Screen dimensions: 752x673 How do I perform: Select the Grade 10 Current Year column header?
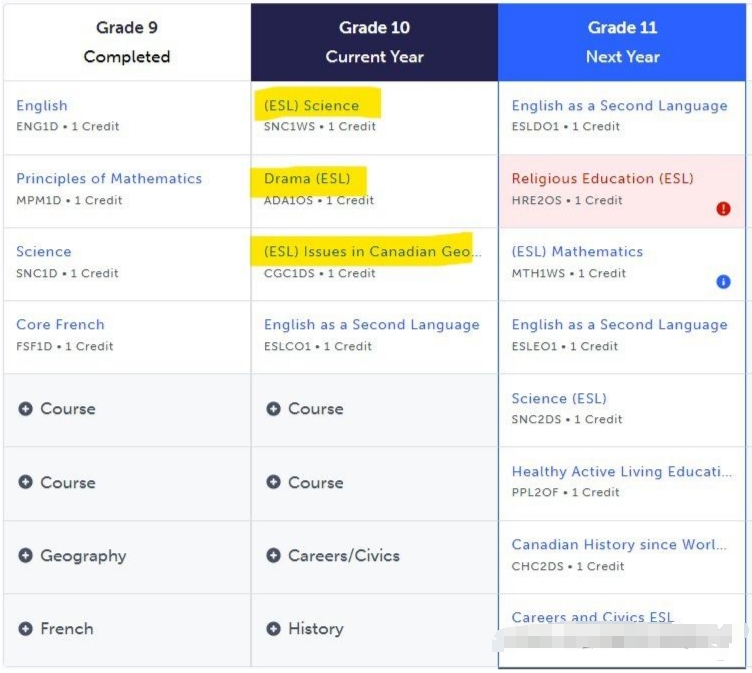pyautogui.click(x=375, y=42)
